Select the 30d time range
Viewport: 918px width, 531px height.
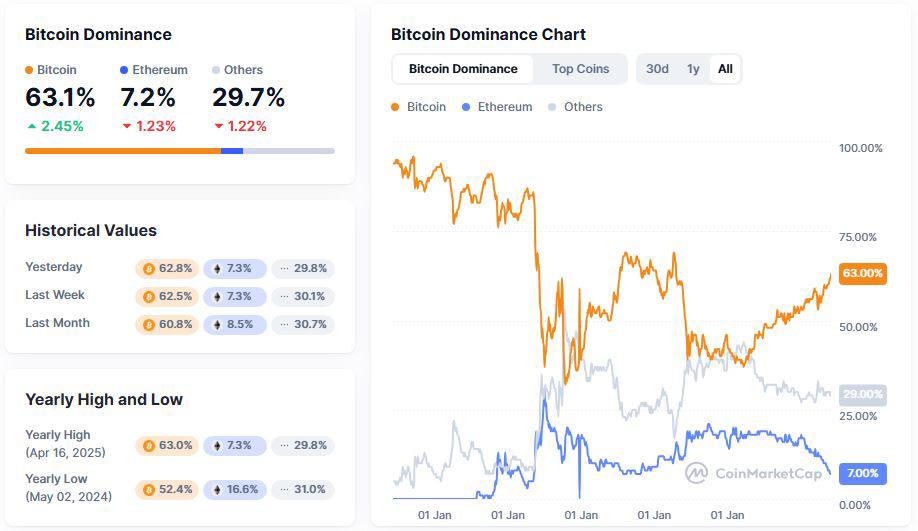click(x=657, y=69)
